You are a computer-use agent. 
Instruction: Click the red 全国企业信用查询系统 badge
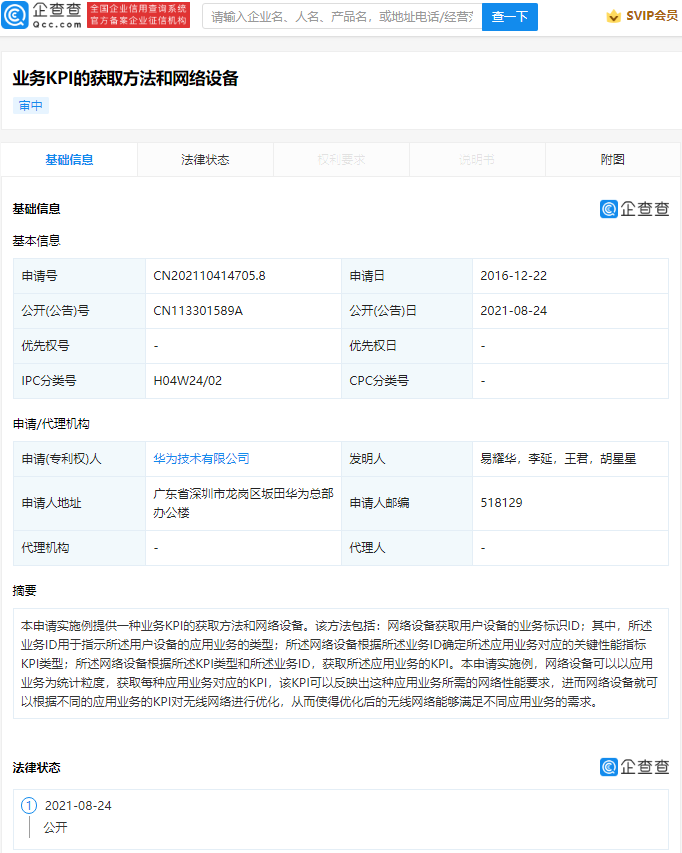pyautogui.click(x=138, y=15)
